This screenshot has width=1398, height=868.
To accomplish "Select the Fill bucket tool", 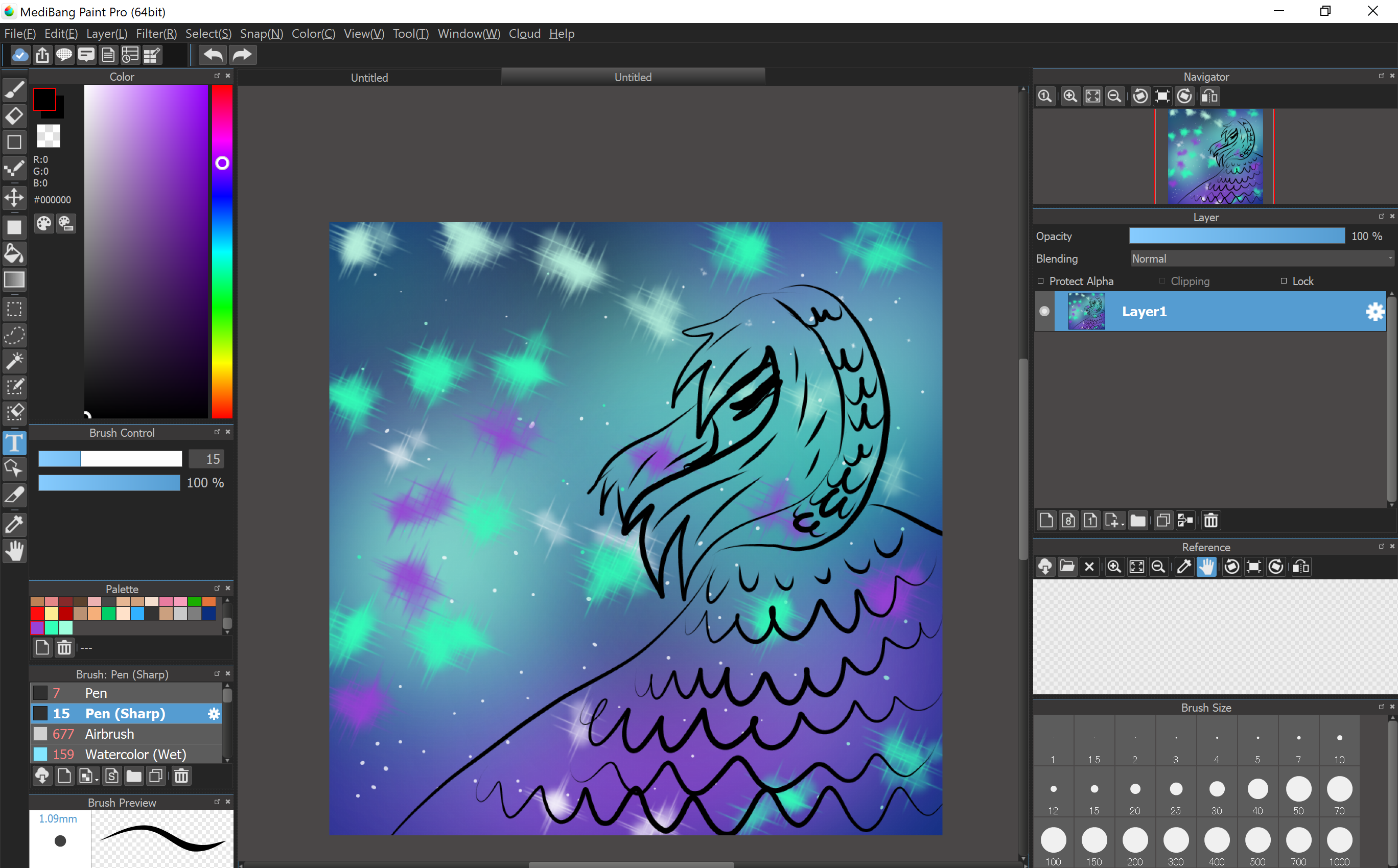I will (14, 253).
